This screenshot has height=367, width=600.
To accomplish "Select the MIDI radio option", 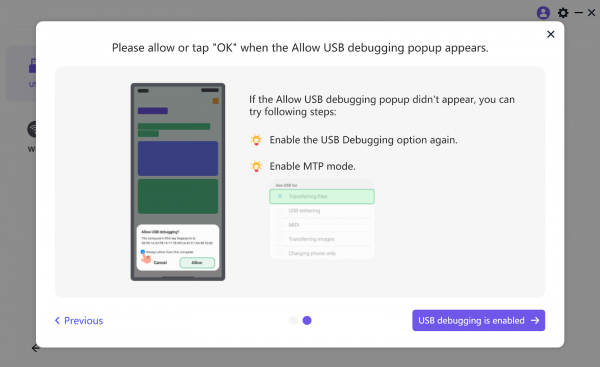I will coord(322,225).
